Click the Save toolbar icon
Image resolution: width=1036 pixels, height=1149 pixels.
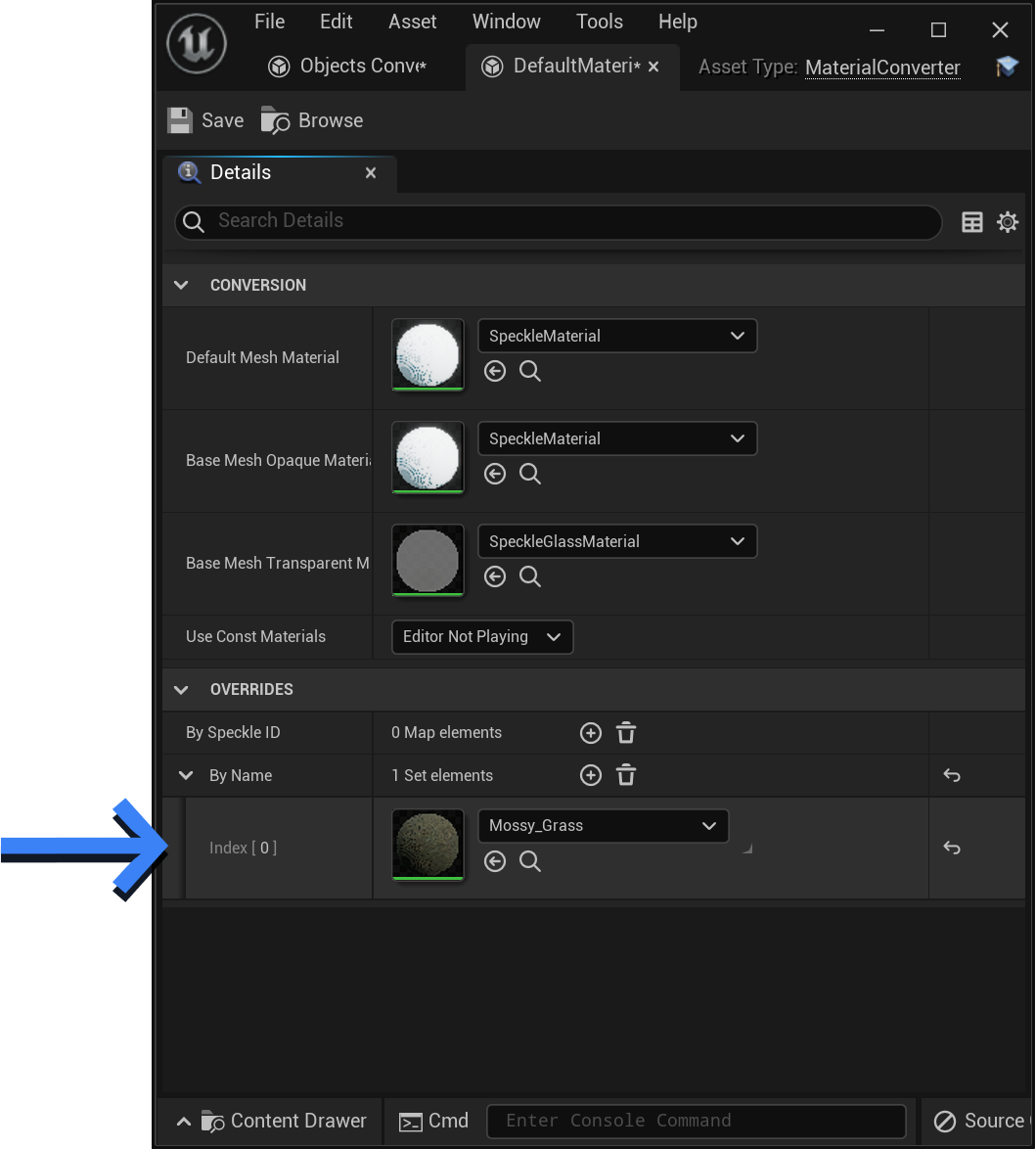tap(179, 120)
